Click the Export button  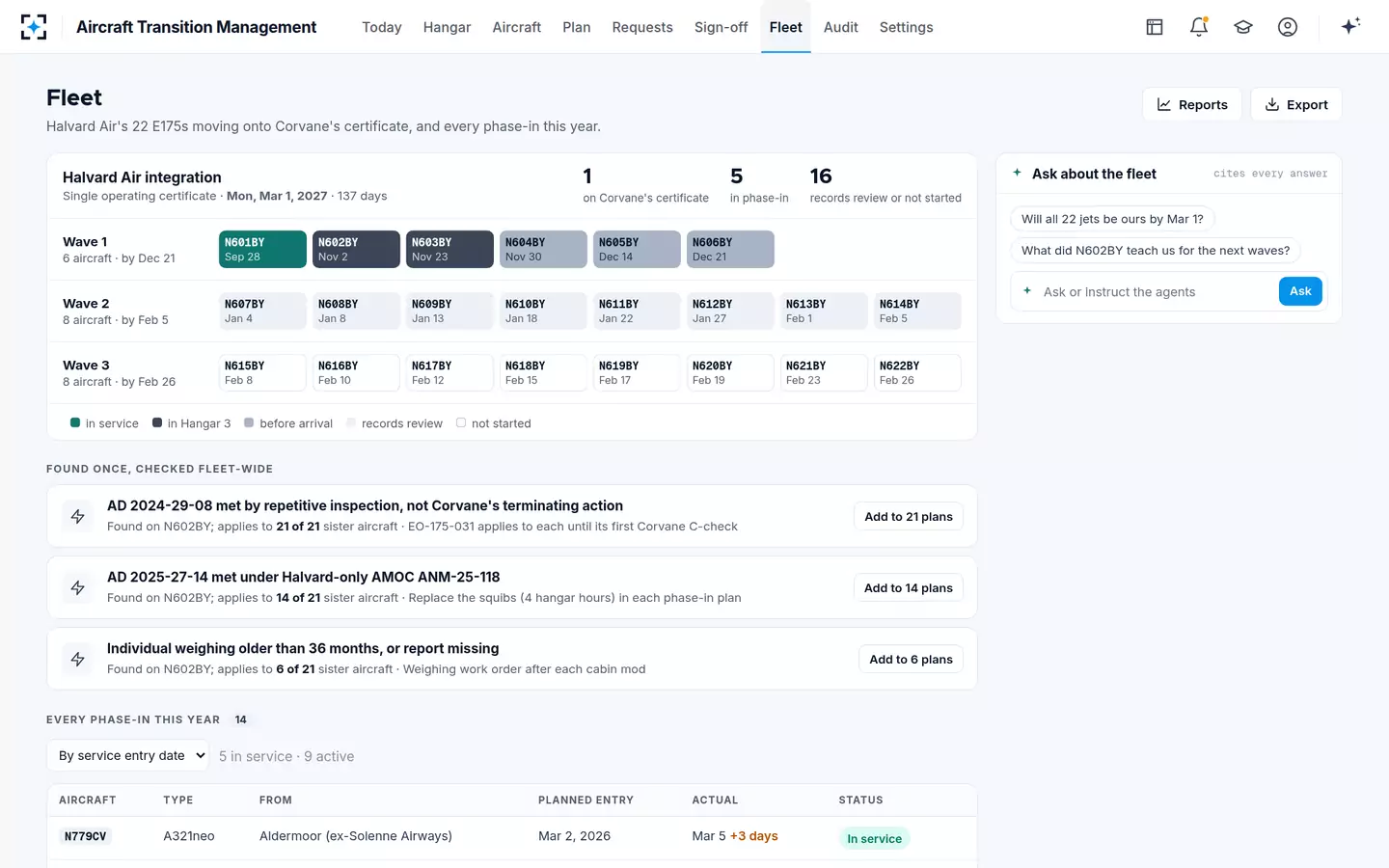pos(1296,104)
